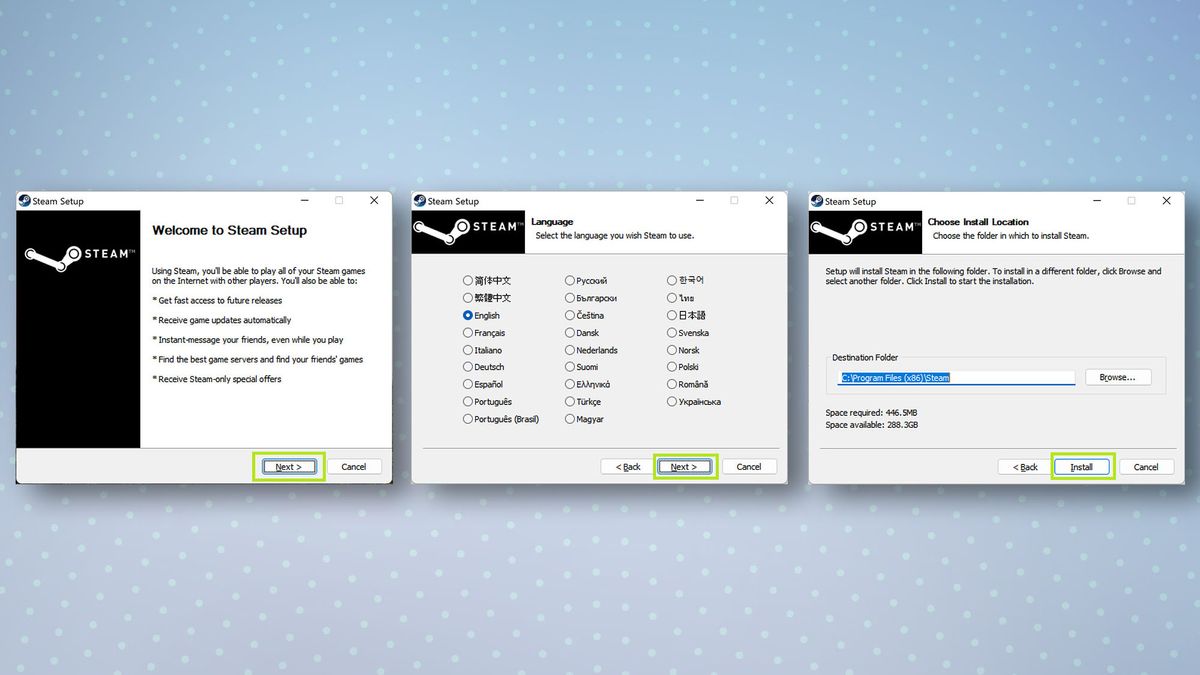This screenshot has height=675, width=1200.
Task: Click the Steam logo banner in the Welcome window
Action: [x=78, y=255]
